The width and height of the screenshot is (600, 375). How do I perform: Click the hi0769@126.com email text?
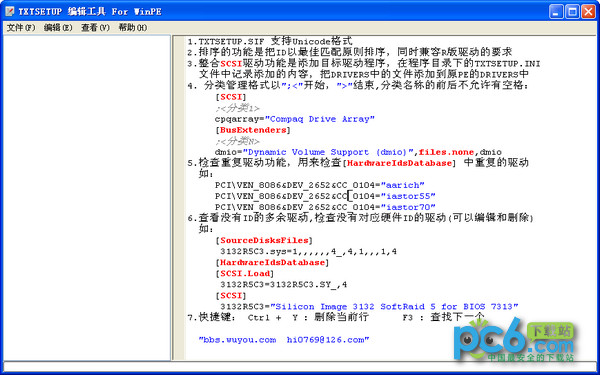click(x=325, y=339)
